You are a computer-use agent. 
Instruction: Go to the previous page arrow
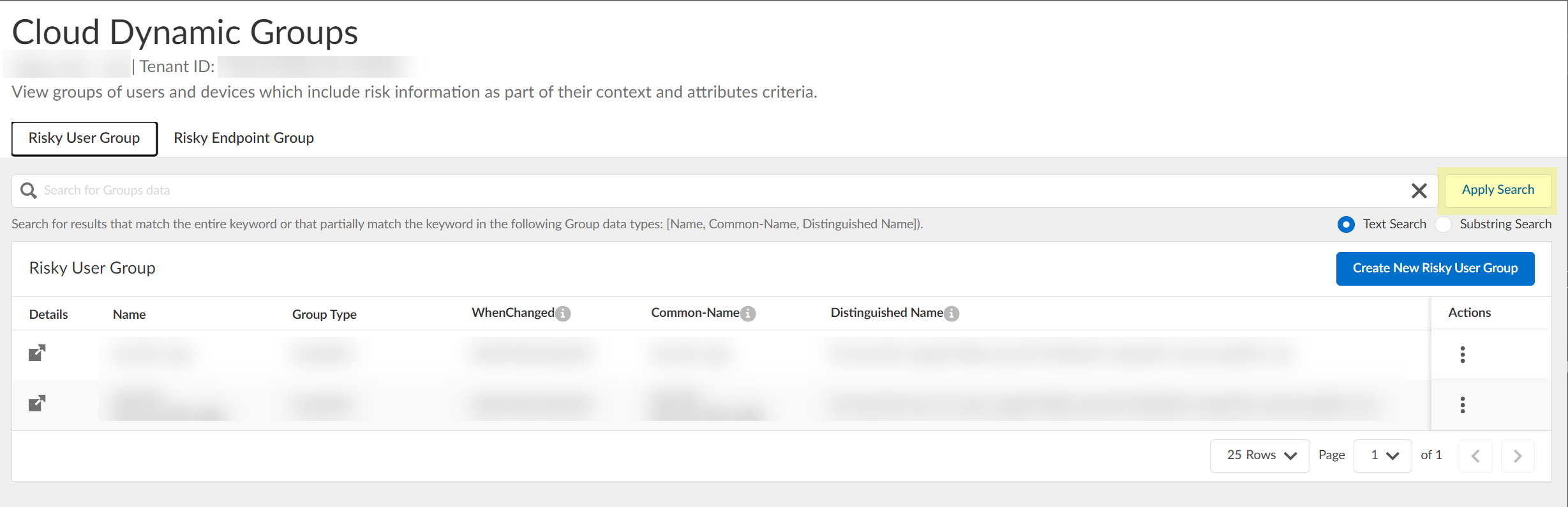(1475, 456)
